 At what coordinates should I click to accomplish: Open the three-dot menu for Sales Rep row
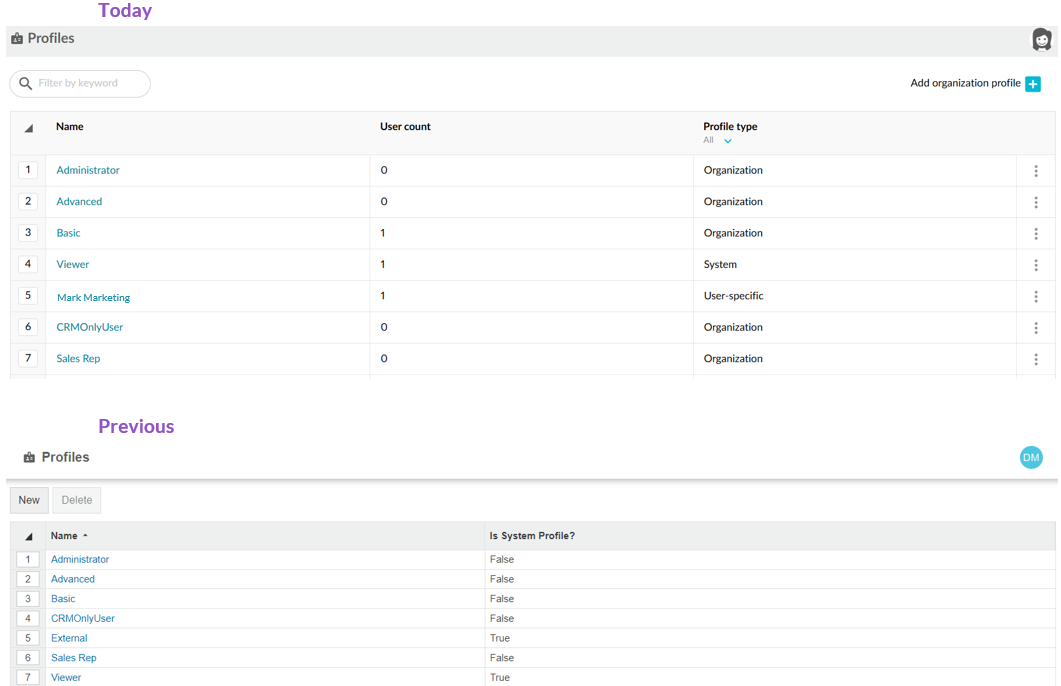click(x=1035, y=359)
